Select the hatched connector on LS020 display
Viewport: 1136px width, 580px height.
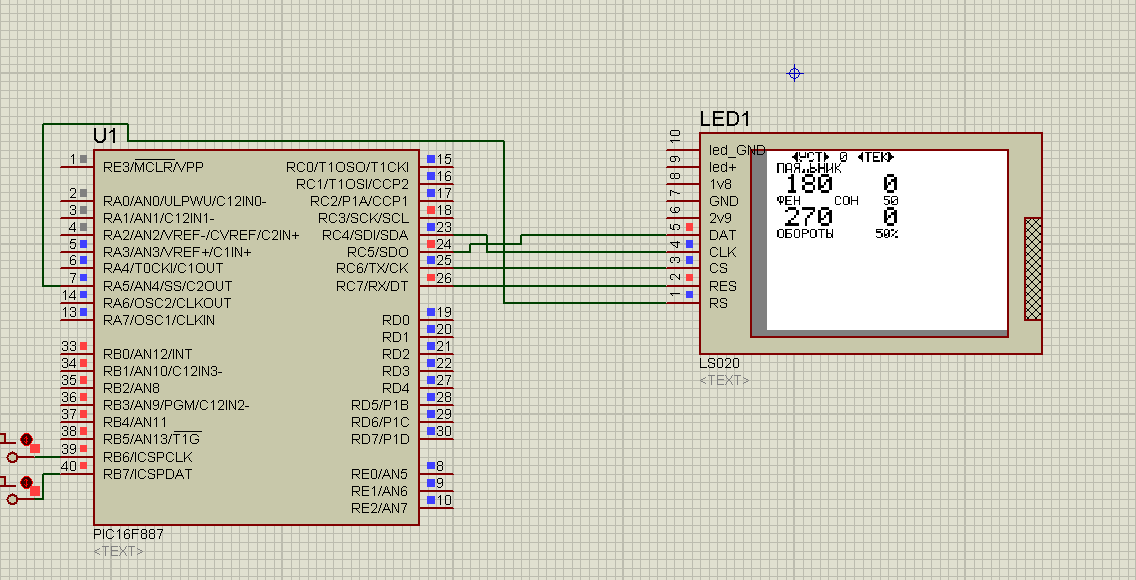click(x=1033, y=268)
